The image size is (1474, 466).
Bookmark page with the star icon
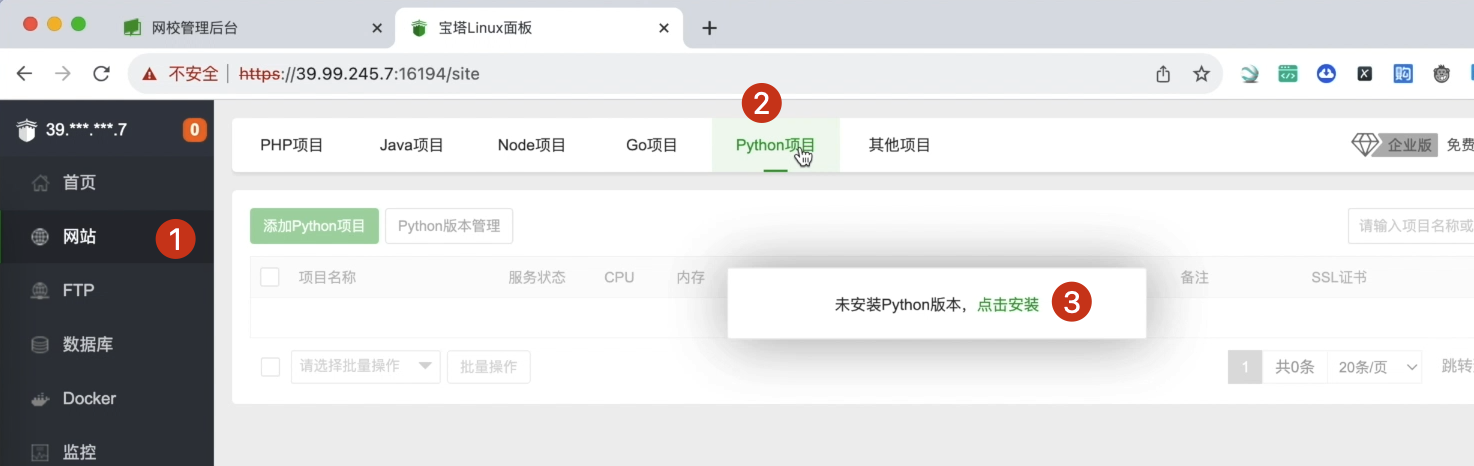pos(1202,74)
